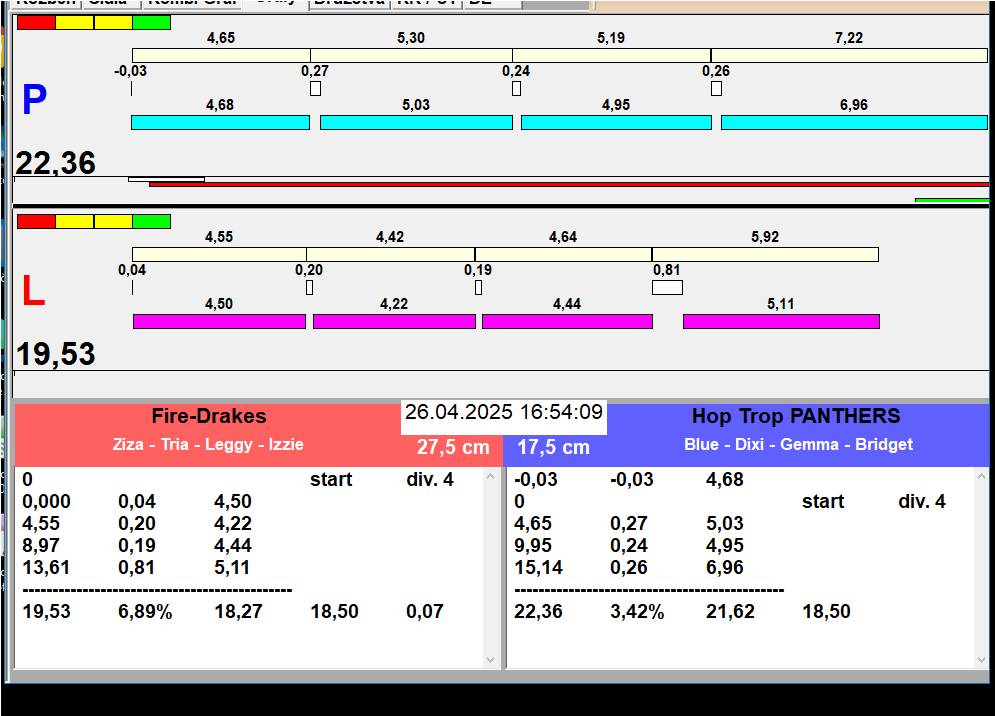Click the green start light in lane P
Viewport: 995px width, 716px height.
point(151,22)
